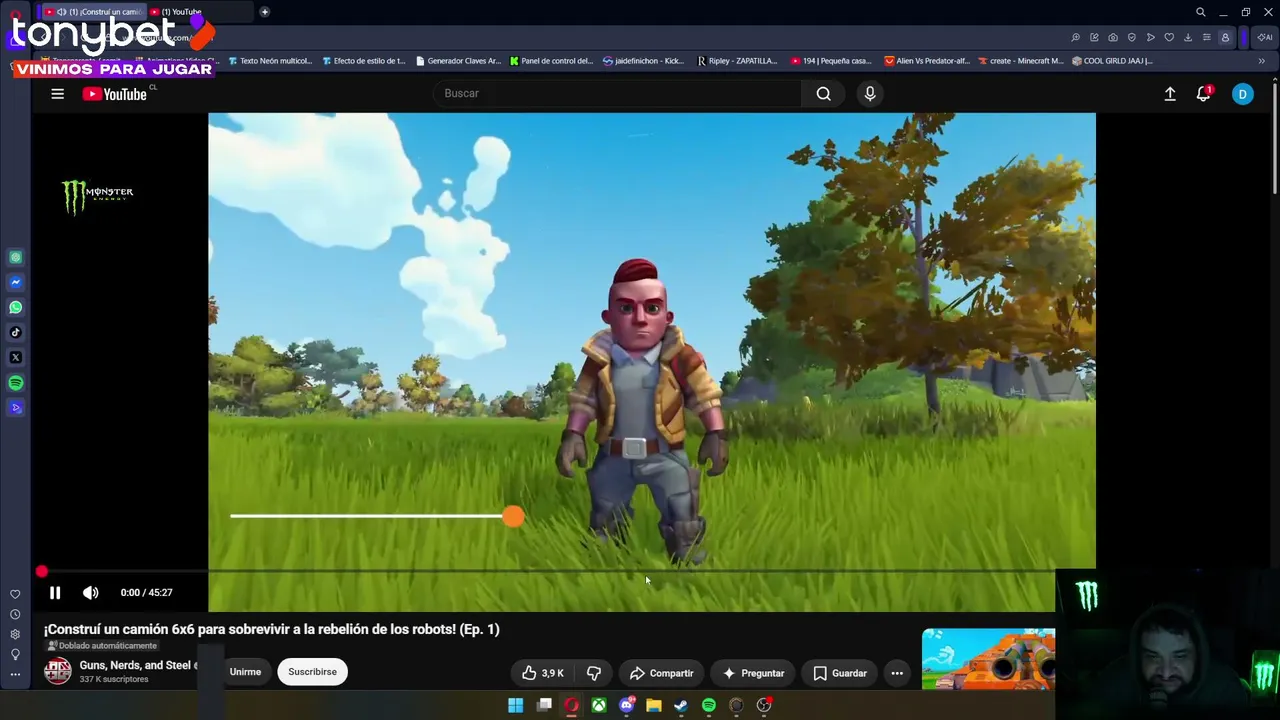Image resolution: width=1280 pixels, height=720 pixels.
Task: Open more actions three-dot menu
Action: pos(897,673)
